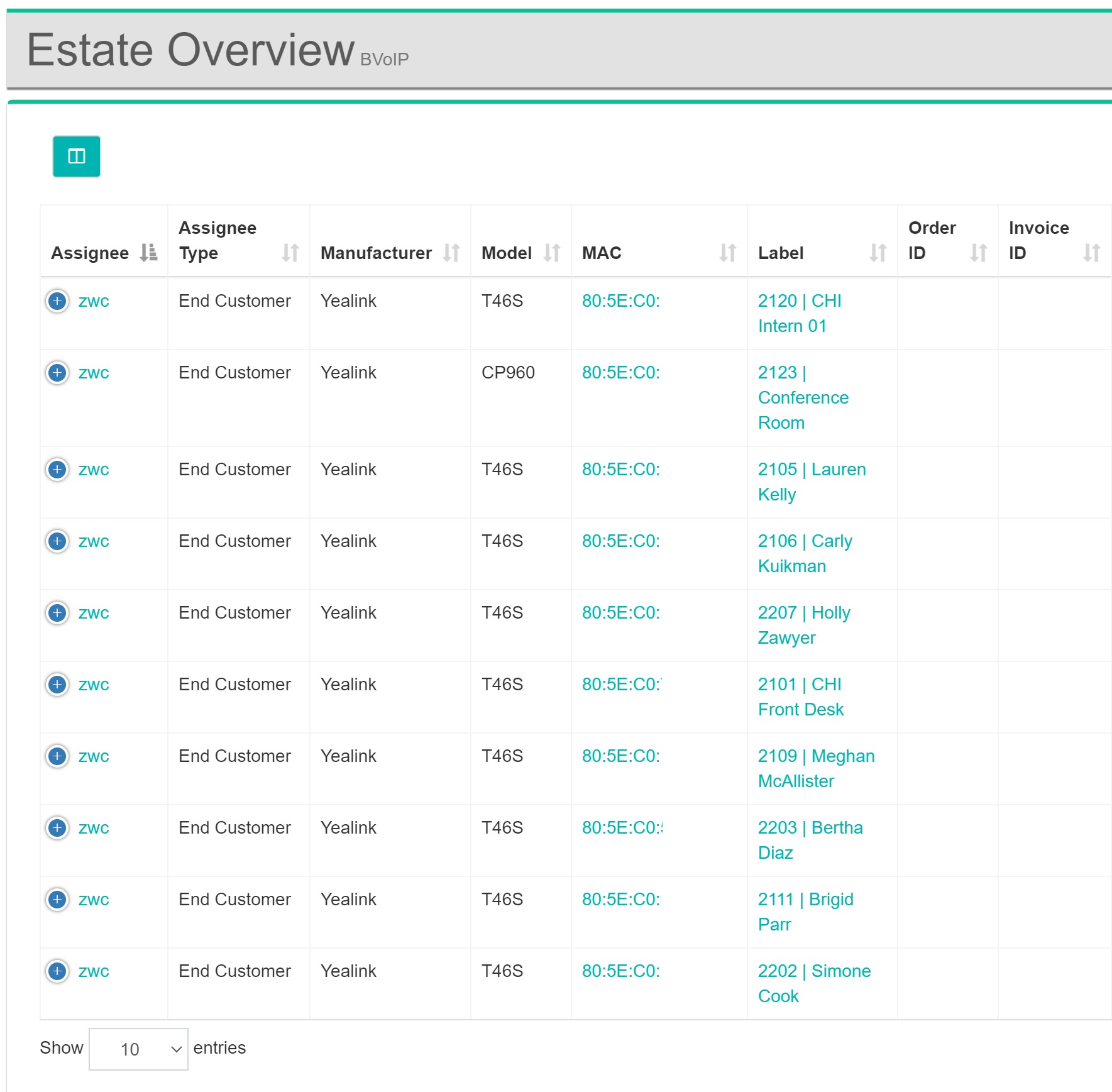This screenshot has height=1092, width=1112.
Task: Expand row for 2105 | Lauren Kelly
Action: [x=57, y=470]
